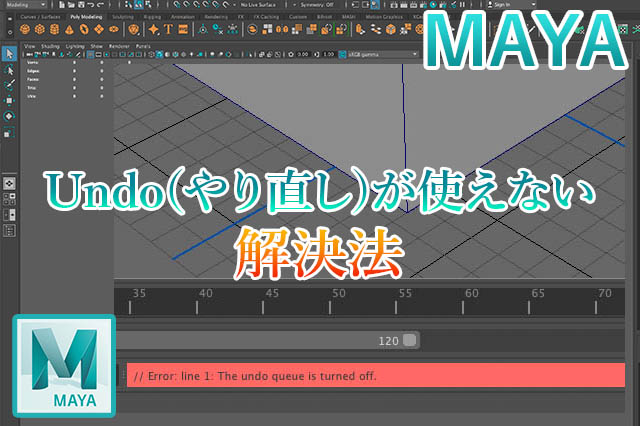Click the range slider handle near 120

(x=410, y=340)
